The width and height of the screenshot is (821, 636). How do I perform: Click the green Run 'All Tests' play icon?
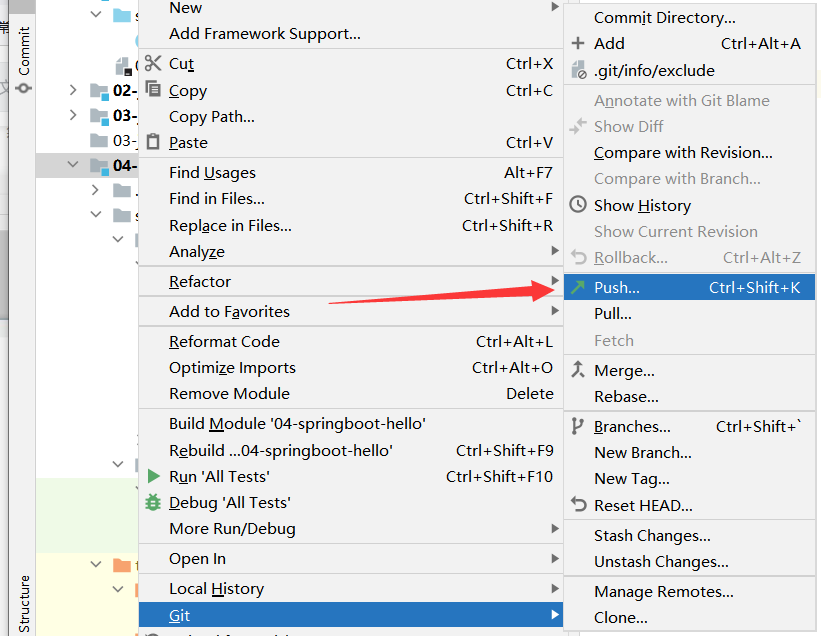tap(153, 476)
